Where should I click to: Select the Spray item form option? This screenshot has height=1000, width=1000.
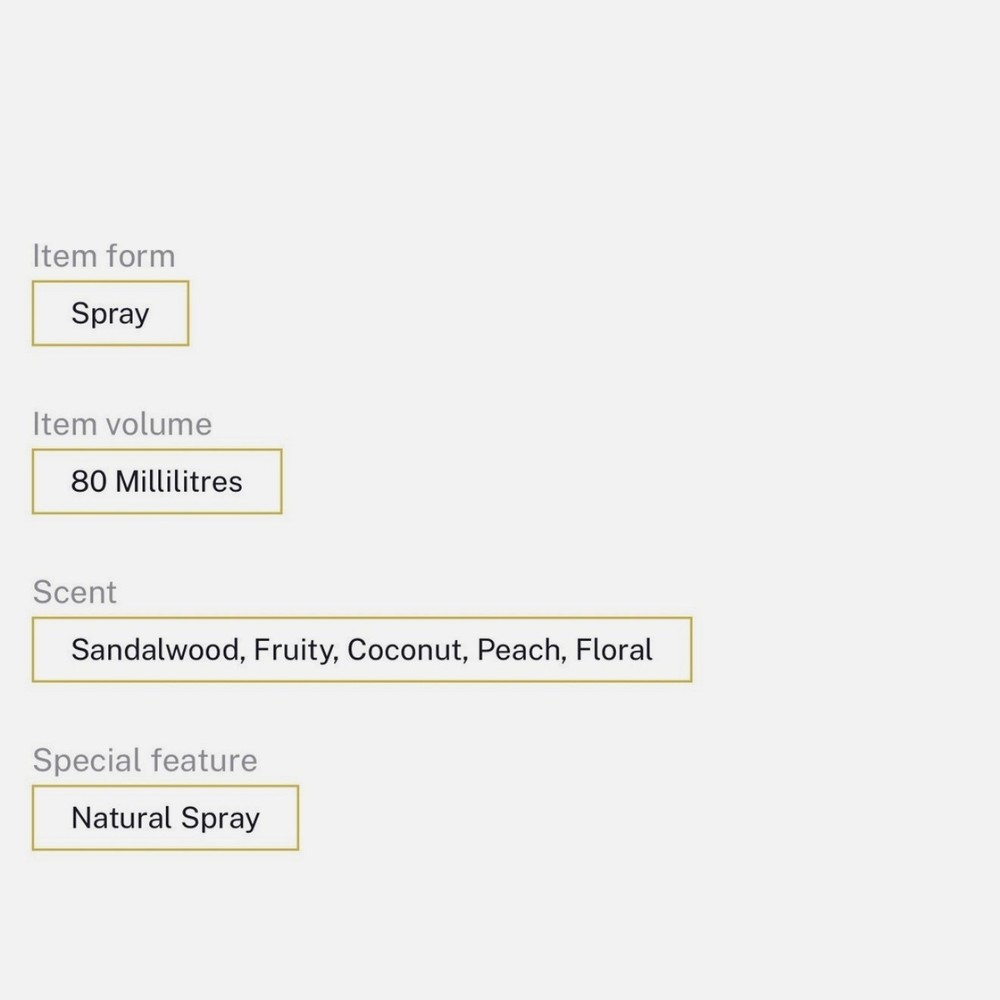[x=110, y=314]
